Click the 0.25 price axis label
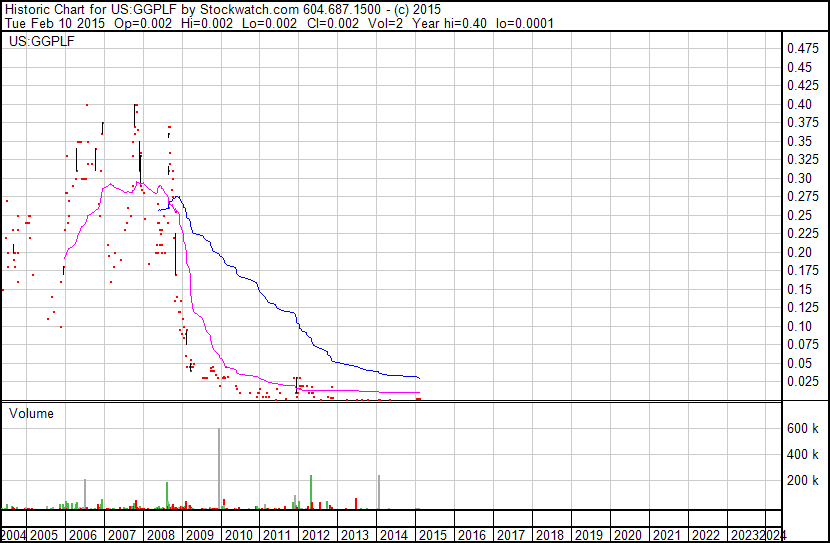 (x=799, y=215)
